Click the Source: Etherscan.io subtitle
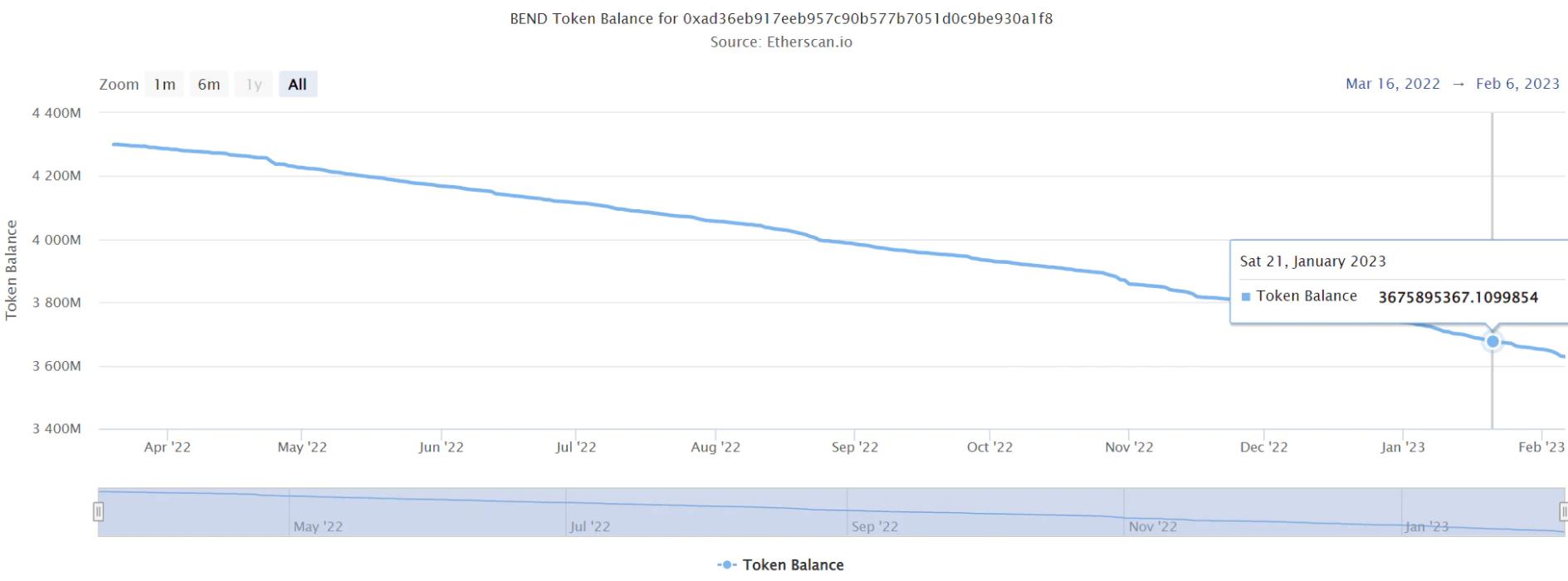 coord(781,42)
